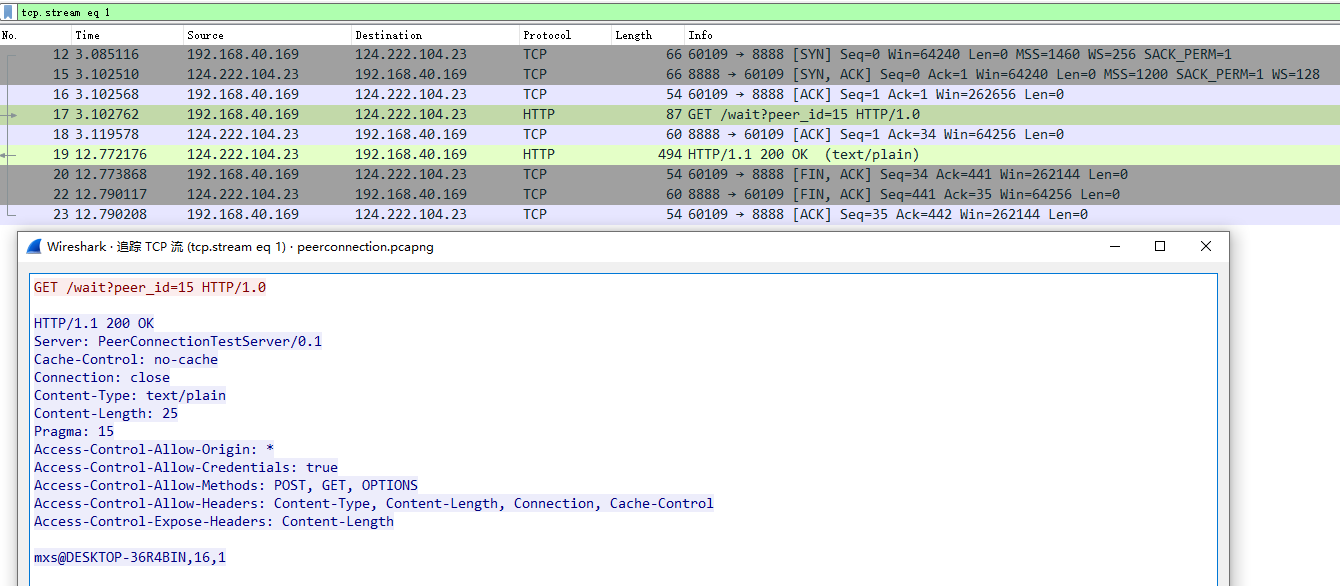This screenshot has height=586, width=1340.
Task: Click the display filter bookmark icon
Action: 8,13
